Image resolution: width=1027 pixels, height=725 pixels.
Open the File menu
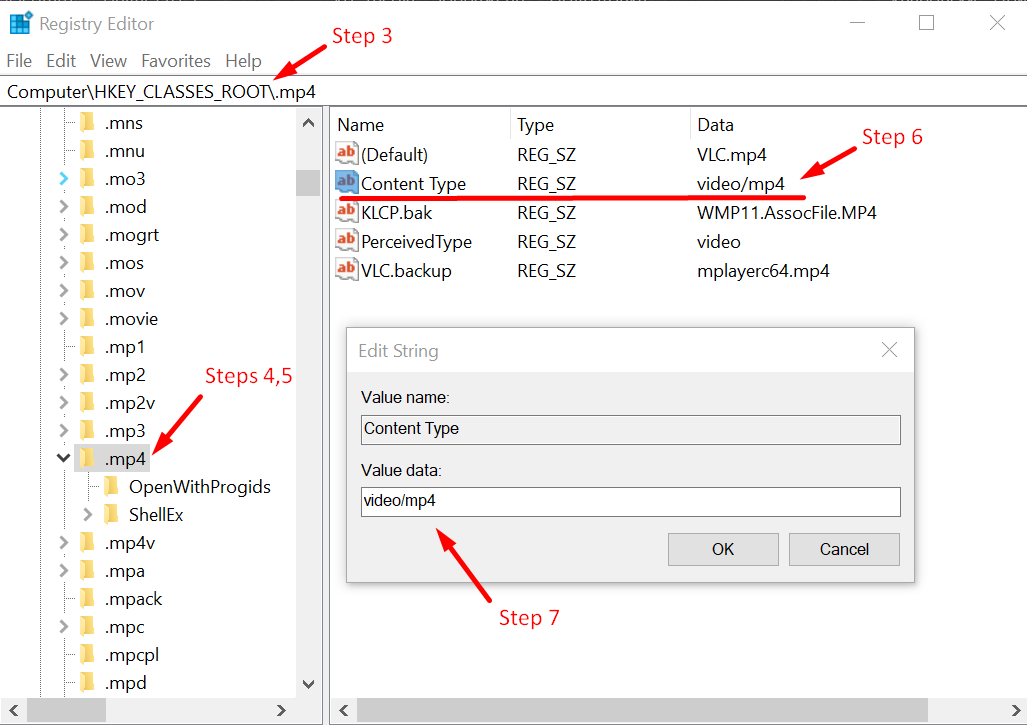click(19, 61)
